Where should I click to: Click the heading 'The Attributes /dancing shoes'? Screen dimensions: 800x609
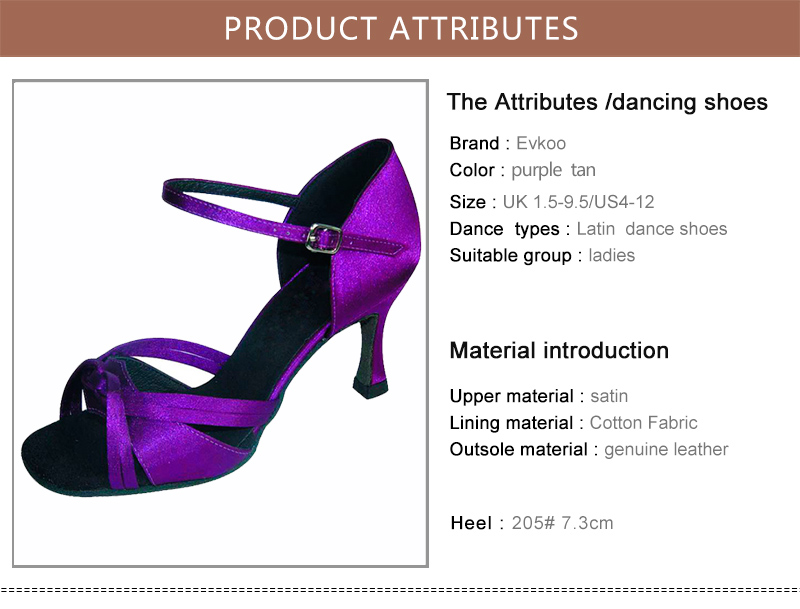(607, 102)
